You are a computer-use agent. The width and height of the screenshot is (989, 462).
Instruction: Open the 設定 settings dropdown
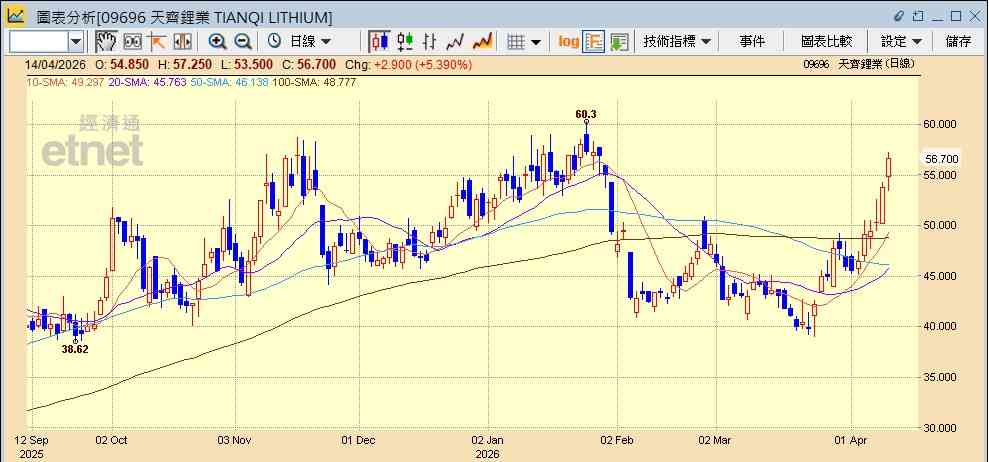(x=901, y=42)
